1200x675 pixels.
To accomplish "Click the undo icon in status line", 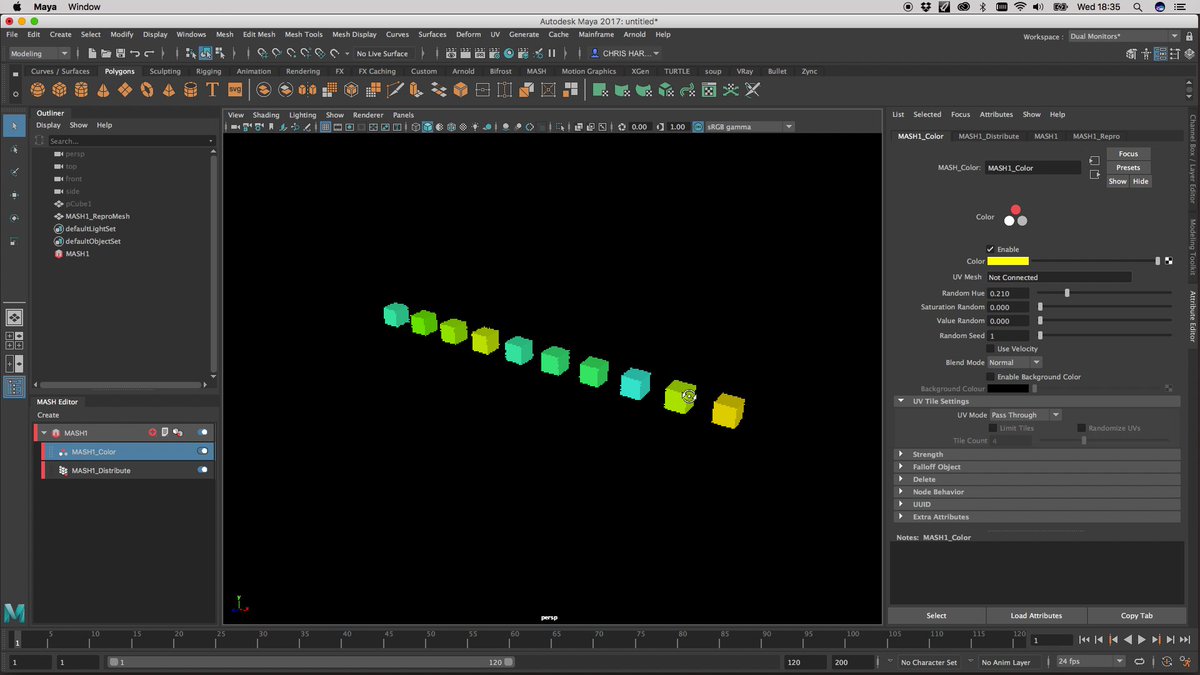I will pyautogui.click(x=135, y=53).
